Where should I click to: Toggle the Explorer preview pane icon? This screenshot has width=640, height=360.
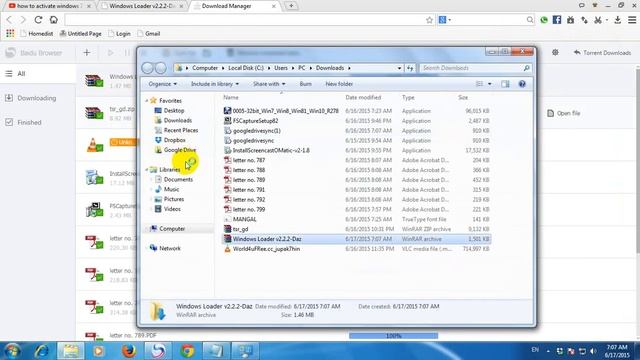coord(505,84)
